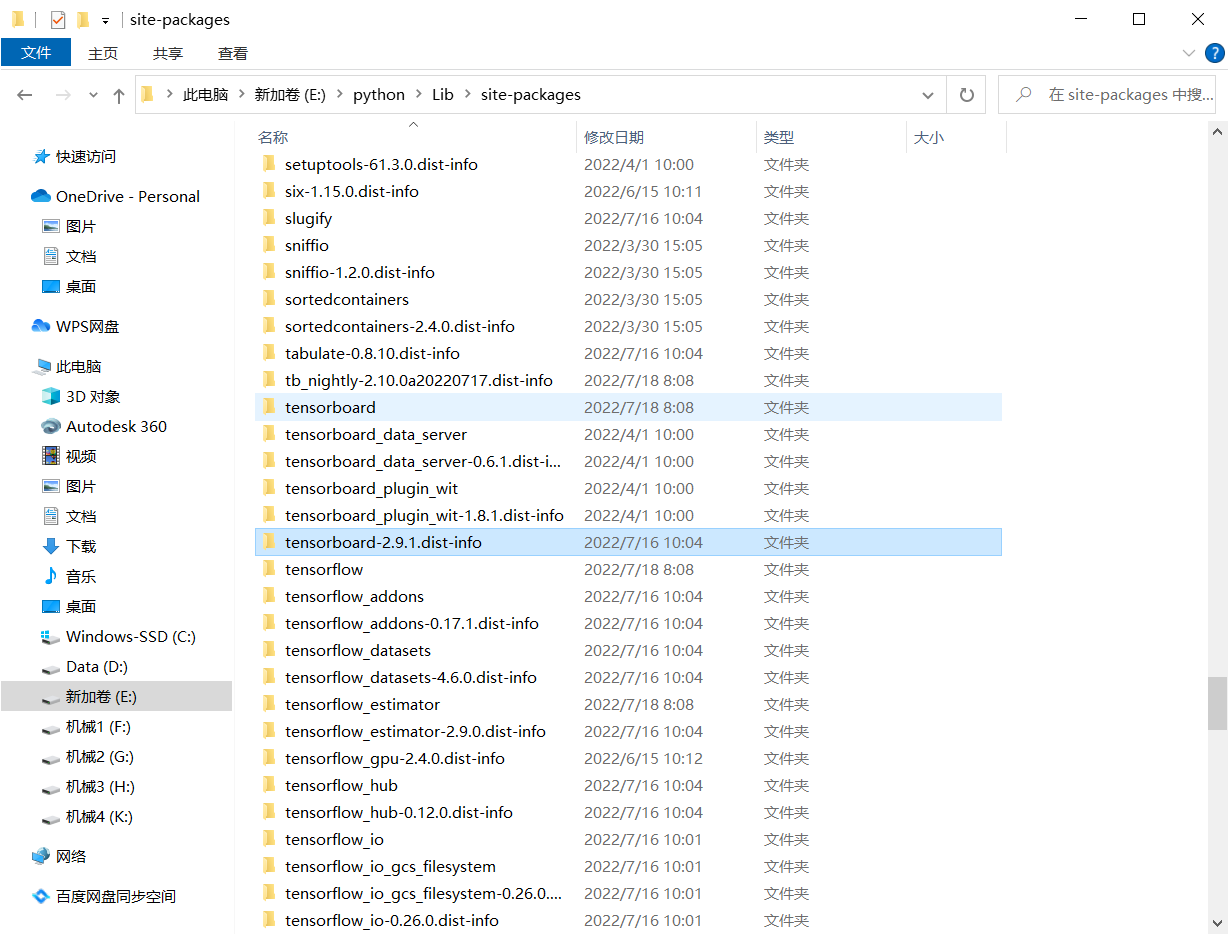Switch to the 查看 ribbon tab

[x=233, y=53]
